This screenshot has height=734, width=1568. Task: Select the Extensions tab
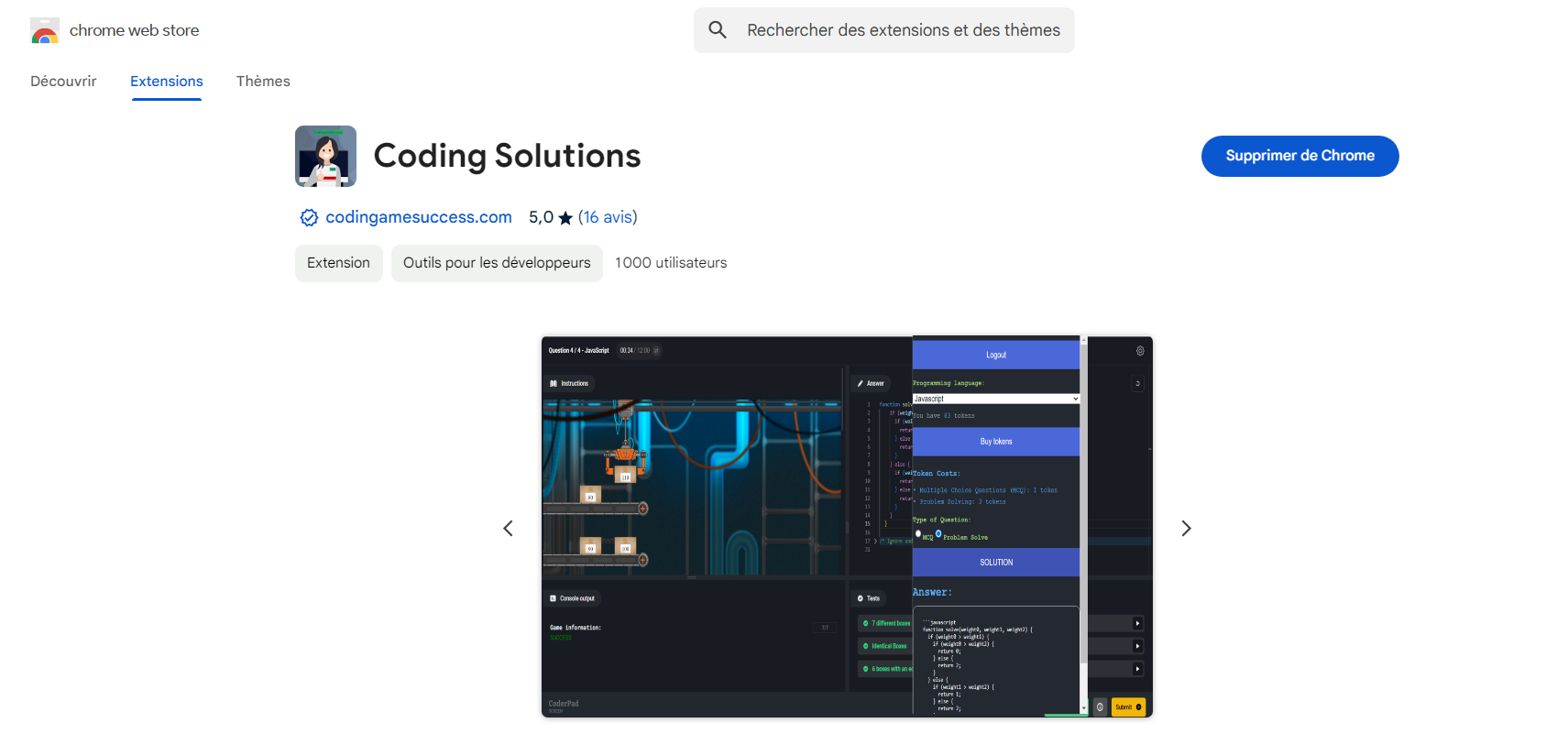tap(167, 82)
